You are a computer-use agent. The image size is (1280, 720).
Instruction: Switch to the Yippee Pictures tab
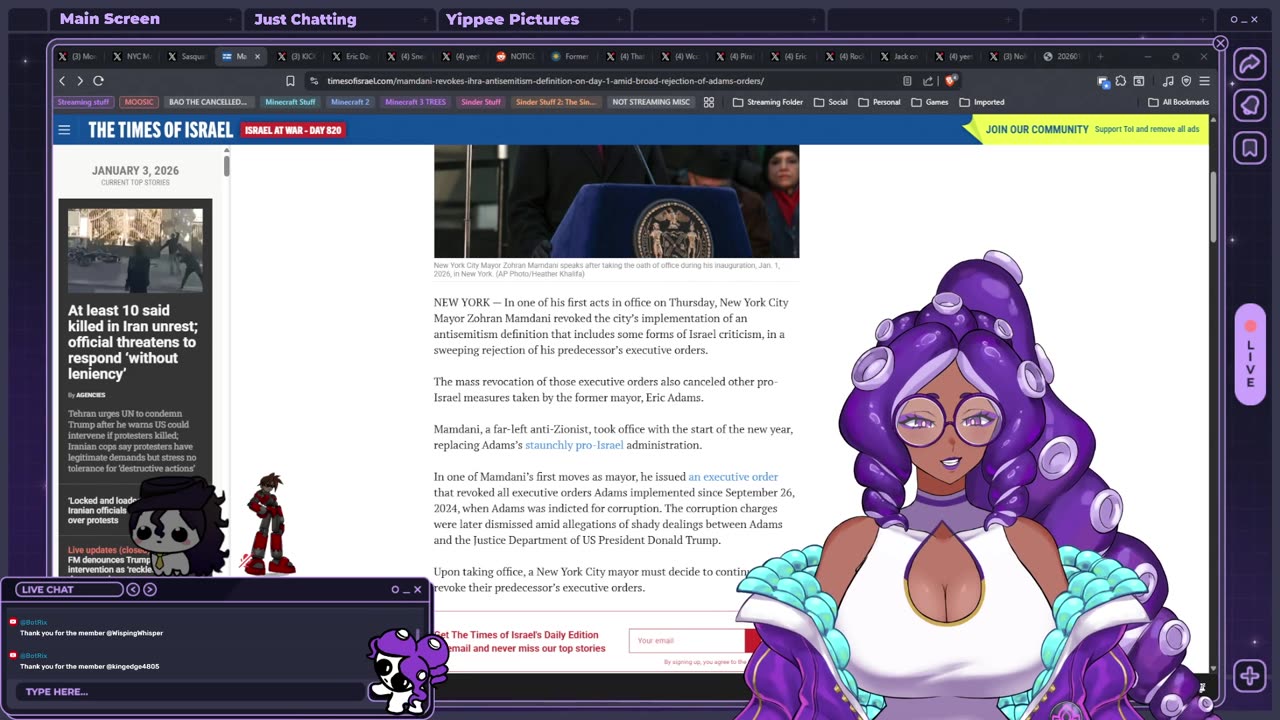(x=534, y=19)
